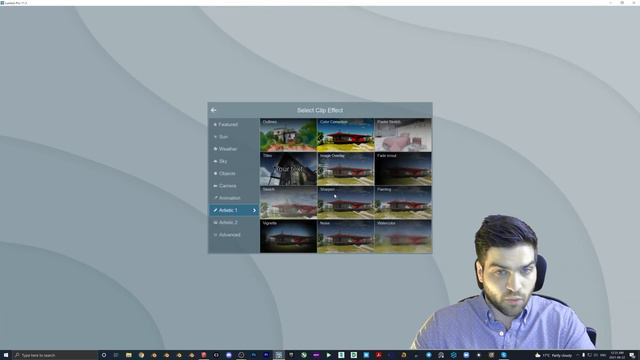
Task: Click the chevron arrow beside Artistic 1
Action: 254,210
